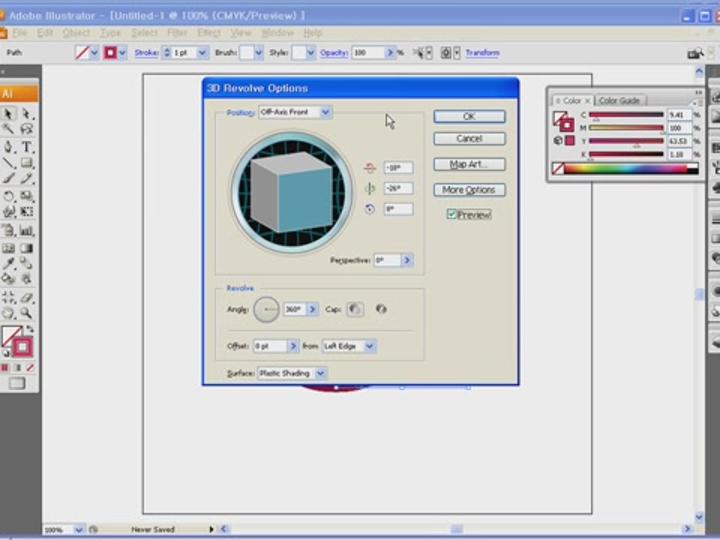Select the Eyedropper tool
This screenshot has width=720, height=540.
(x=8, y=263)
